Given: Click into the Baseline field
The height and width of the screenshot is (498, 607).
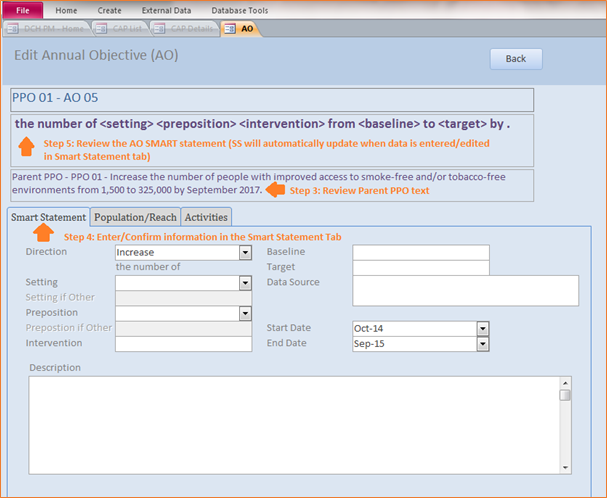Looking at the screenshot, I should point(421,252).
